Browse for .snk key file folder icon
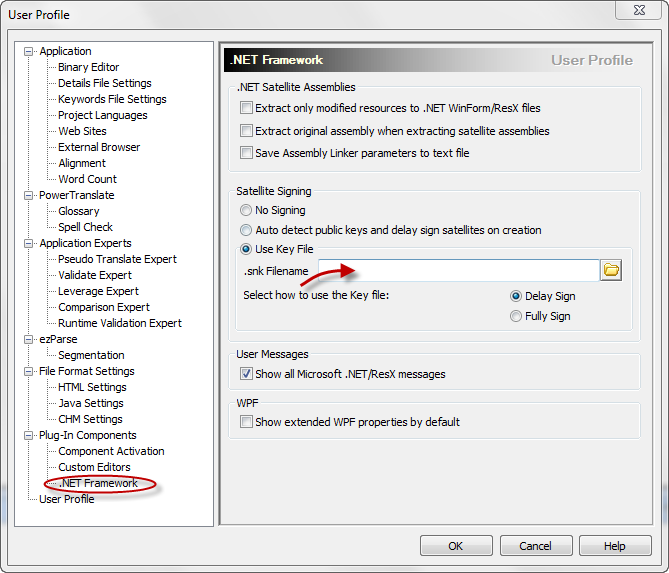 (611, 270)
